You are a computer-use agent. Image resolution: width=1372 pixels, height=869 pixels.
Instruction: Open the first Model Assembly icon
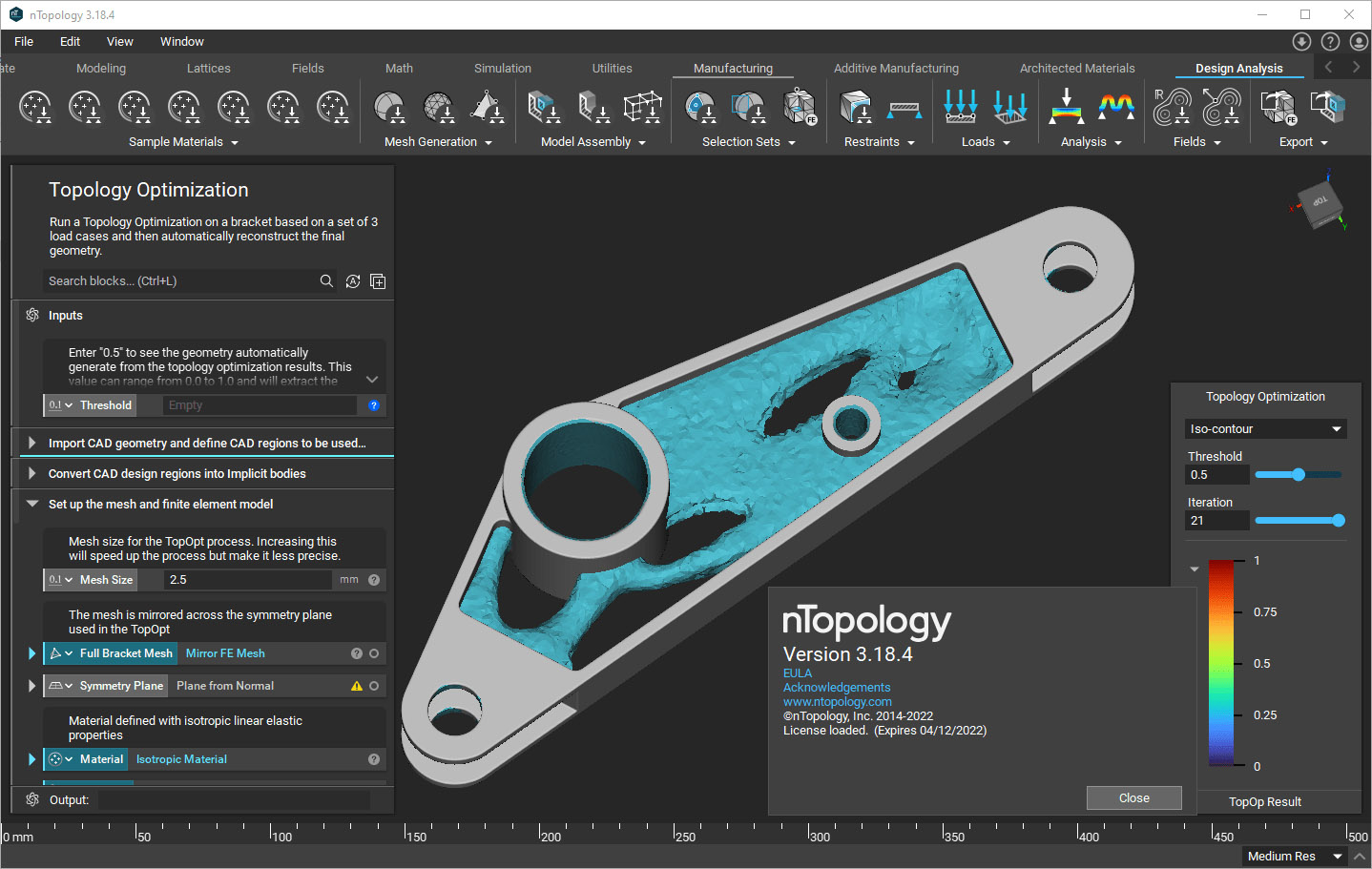tap(544, 107)
